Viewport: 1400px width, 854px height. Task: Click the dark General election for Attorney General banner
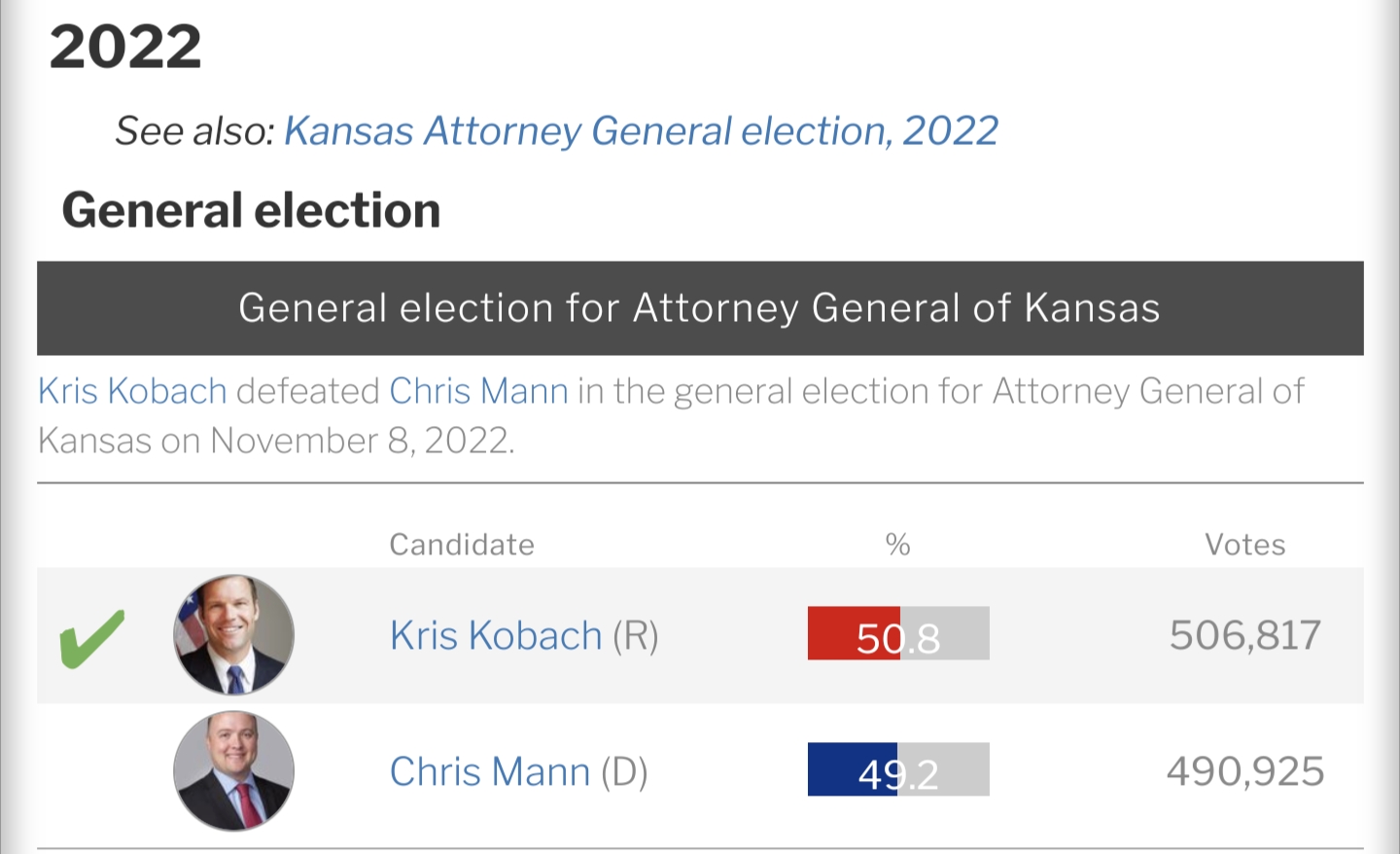[x=700, y=308]
